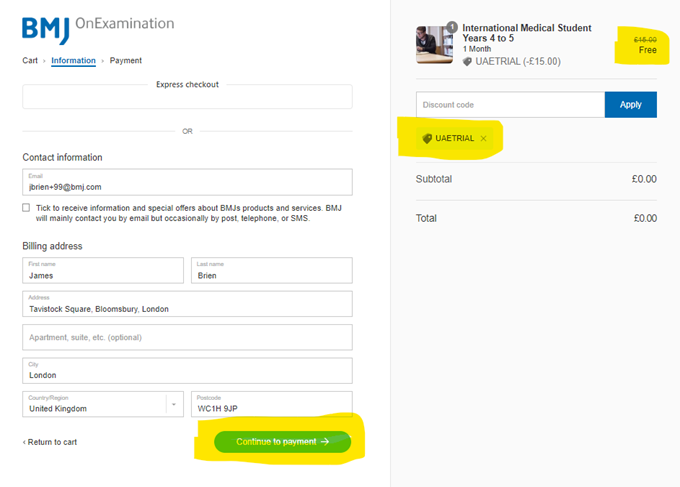Focus the Discount code field
Screen dimensions: 680x487
(510, 105)
